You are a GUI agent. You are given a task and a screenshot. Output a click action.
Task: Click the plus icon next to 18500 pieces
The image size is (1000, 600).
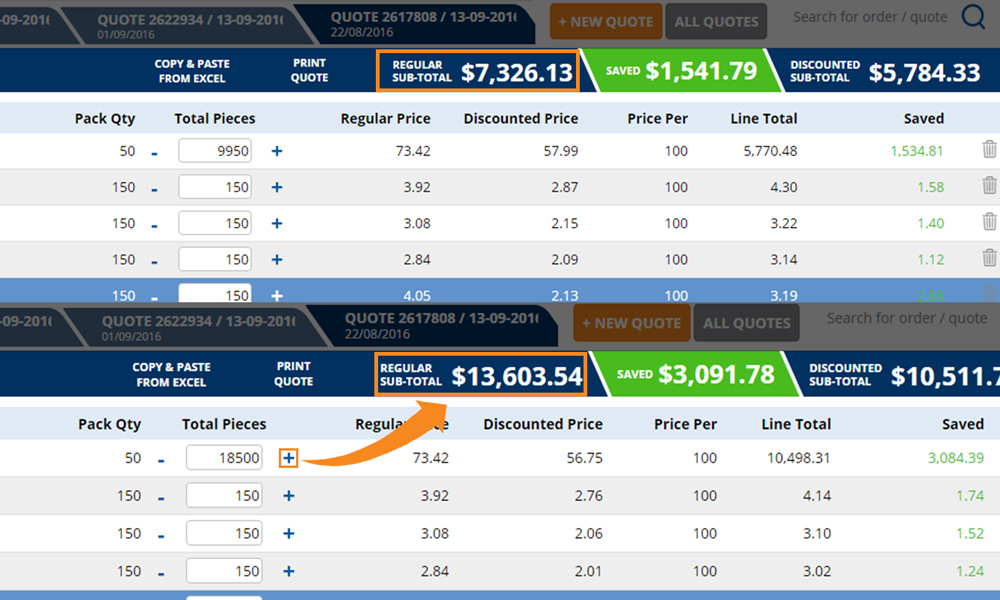tap(289, 458)
